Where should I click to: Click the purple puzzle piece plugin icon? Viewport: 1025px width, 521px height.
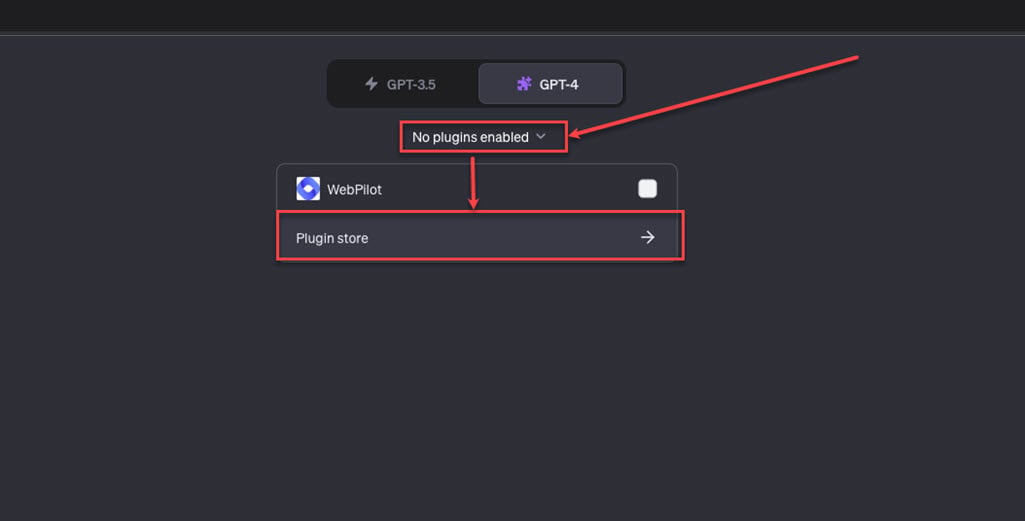pyautogui.click(x=524, y=84)
